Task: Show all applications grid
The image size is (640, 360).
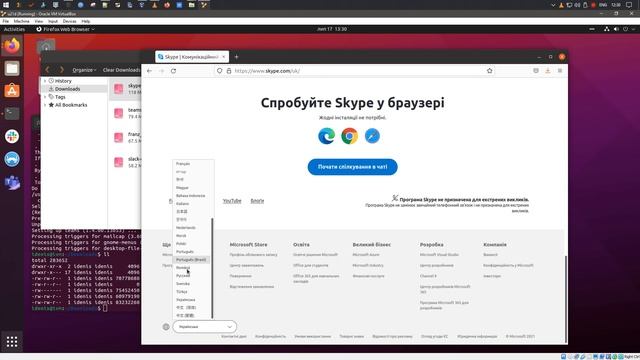Action: (x=12, y=341)
